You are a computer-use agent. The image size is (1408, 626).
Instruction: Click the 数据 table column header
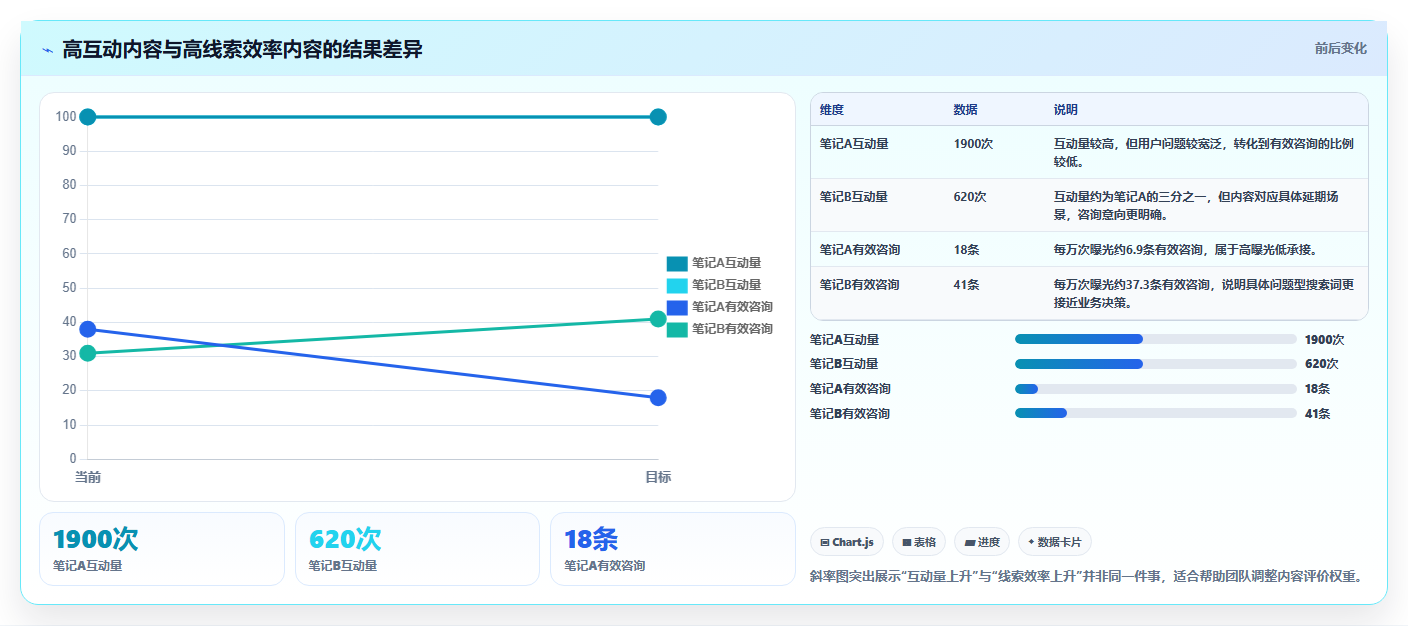tap(966, 110)
